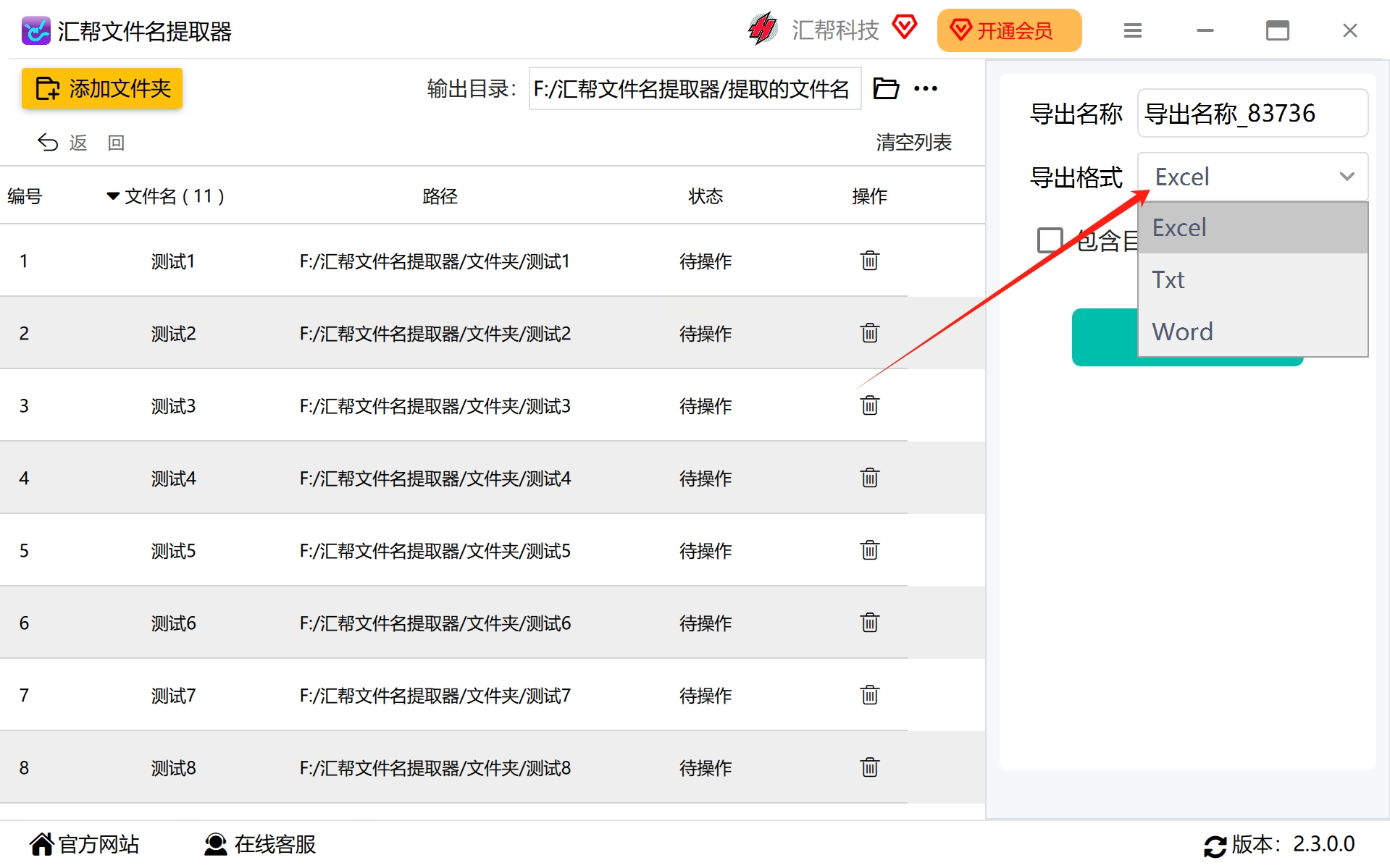1390x868 pixels.
Task: Toggle the 包含目录 checkbox
Action: click(1050, 240)
